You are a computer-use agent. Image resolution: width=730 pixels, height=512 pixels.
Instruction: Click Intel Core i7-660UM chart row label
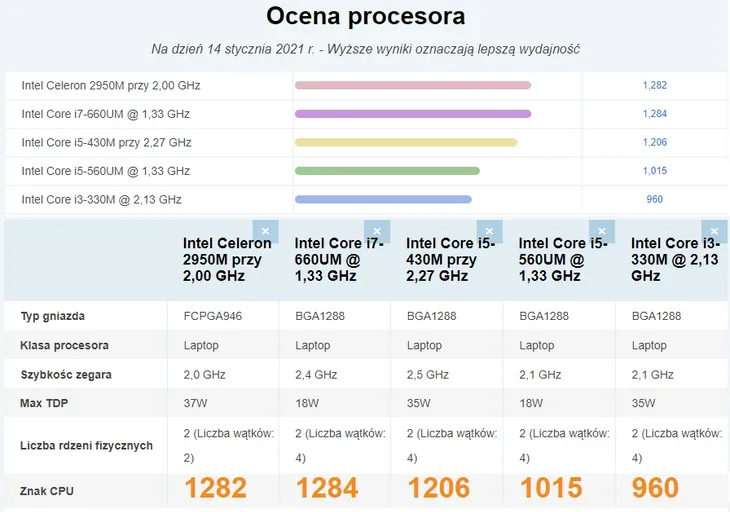106,114
